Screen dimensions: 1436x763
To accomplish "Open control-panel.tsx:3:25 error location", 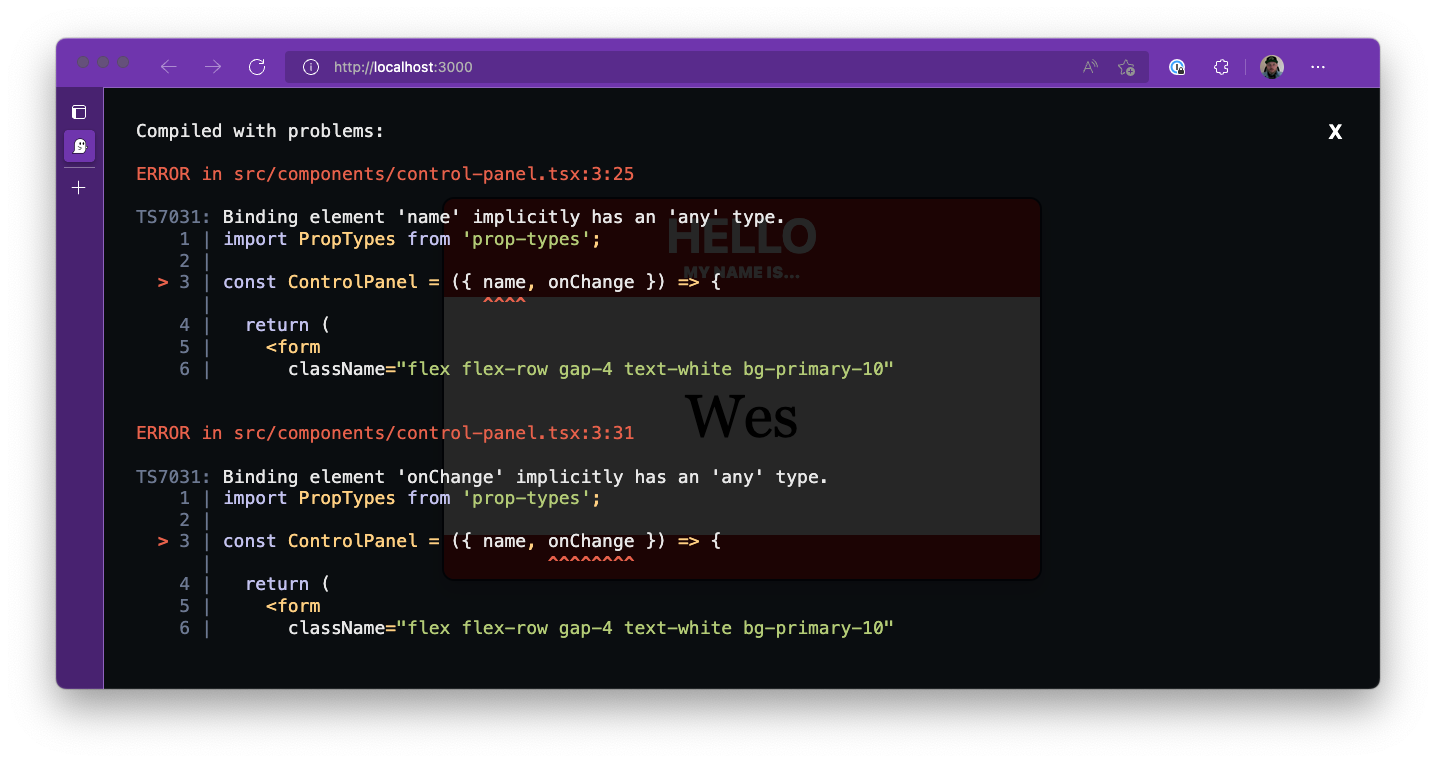I will (434, 174).
